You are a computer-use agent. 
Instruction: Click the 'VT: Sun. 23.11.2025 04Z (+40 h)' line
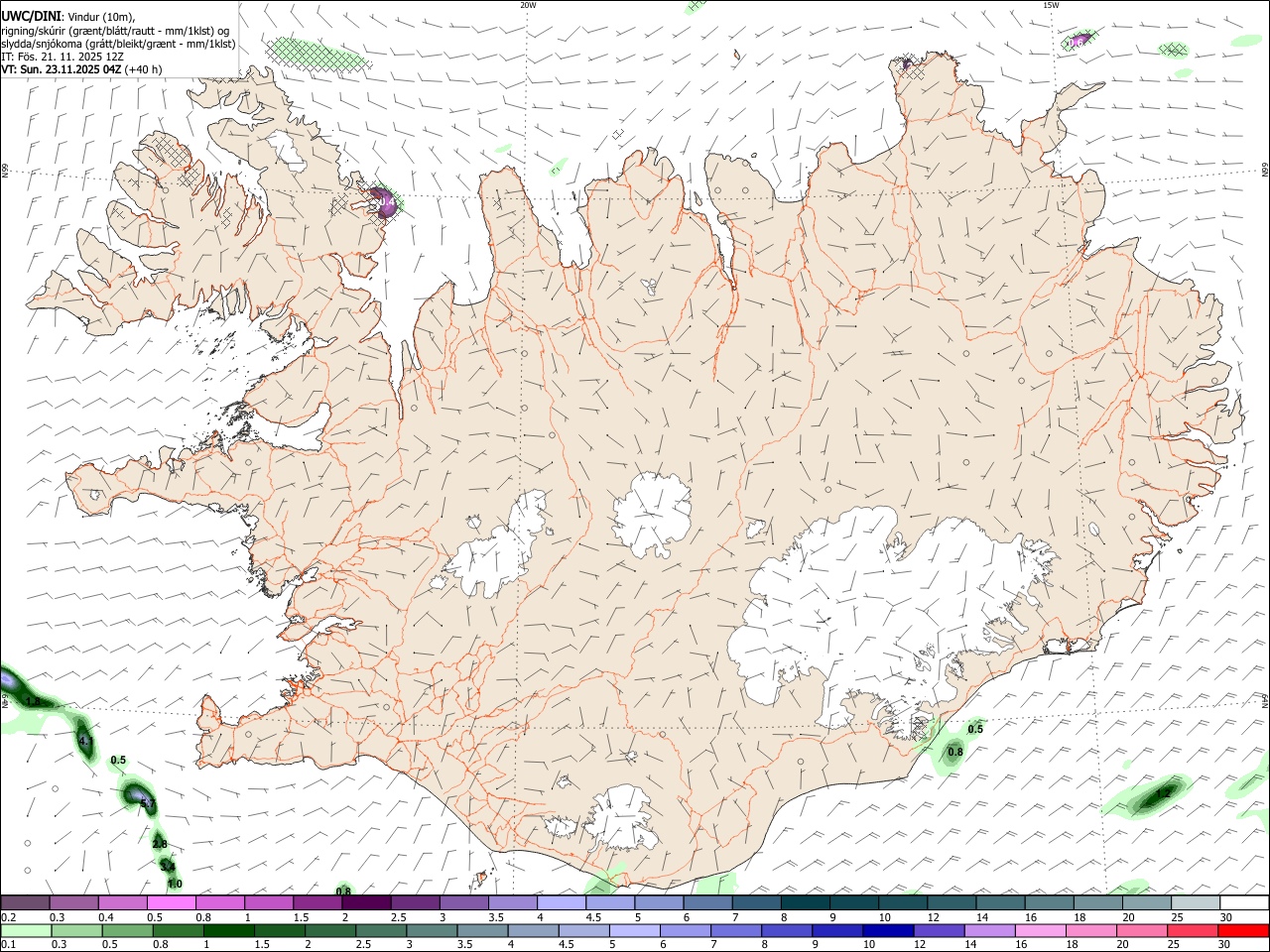(81, 69)
